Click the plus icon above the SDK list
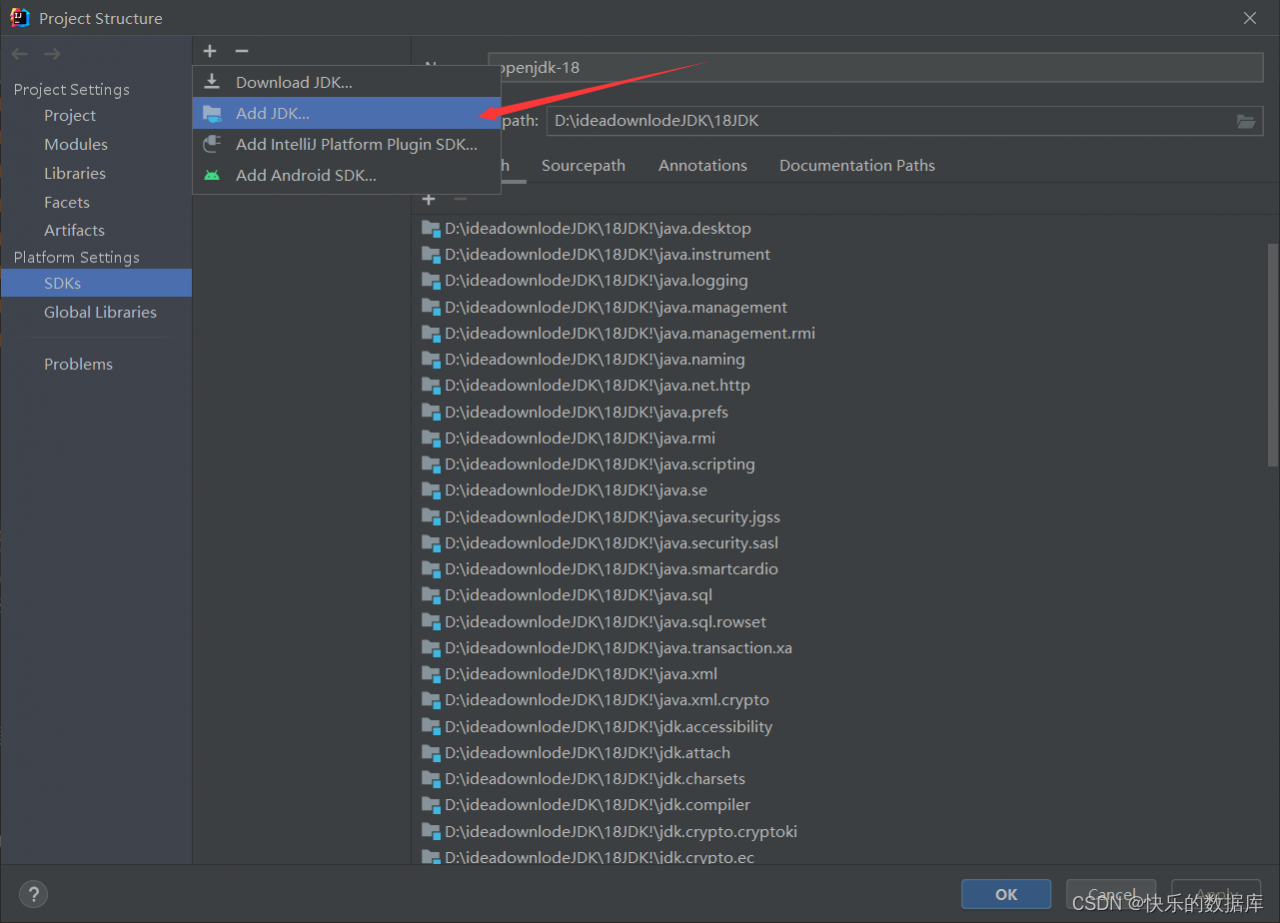1280x923 pixels. [210, 51]
